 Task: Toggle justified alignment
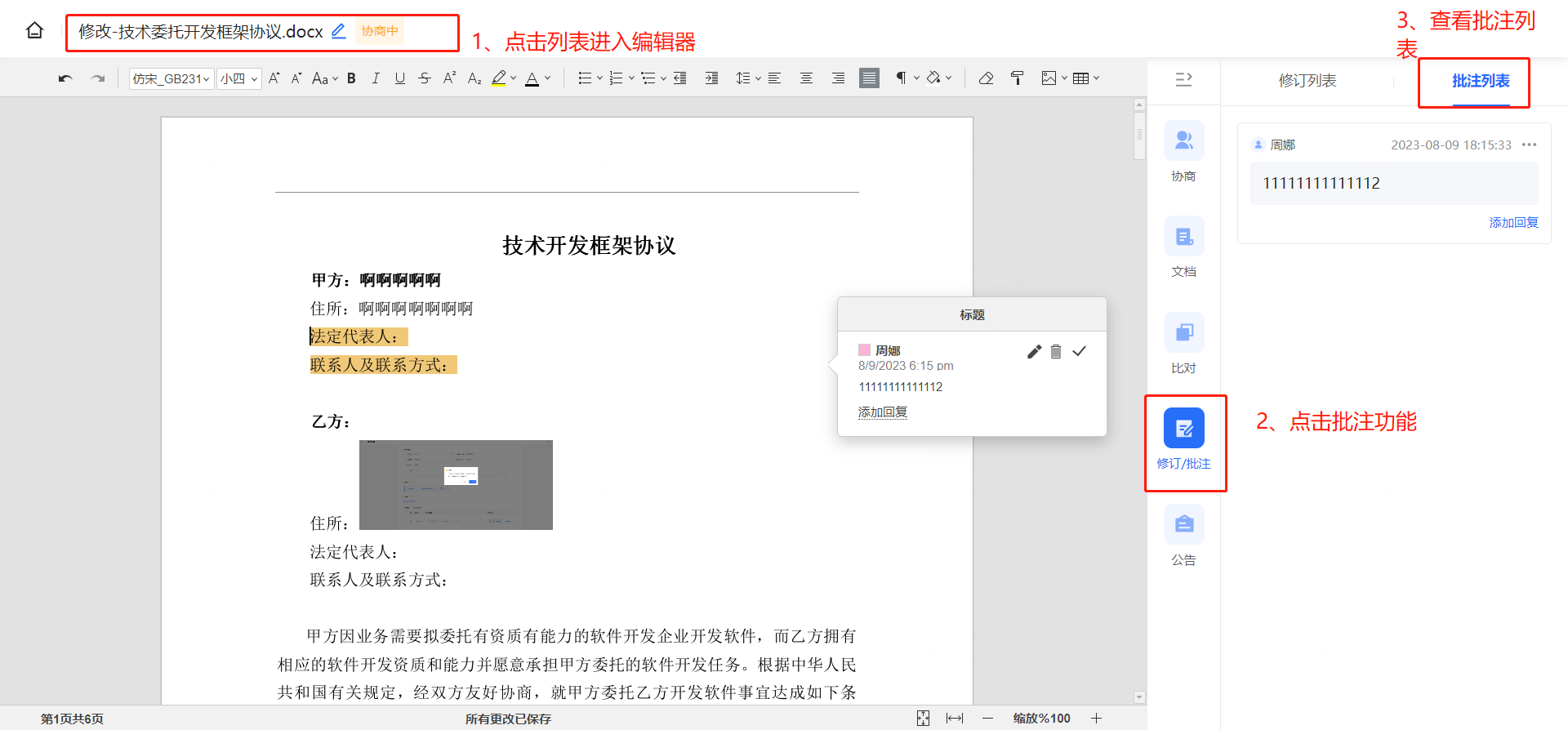click(870, 78)
